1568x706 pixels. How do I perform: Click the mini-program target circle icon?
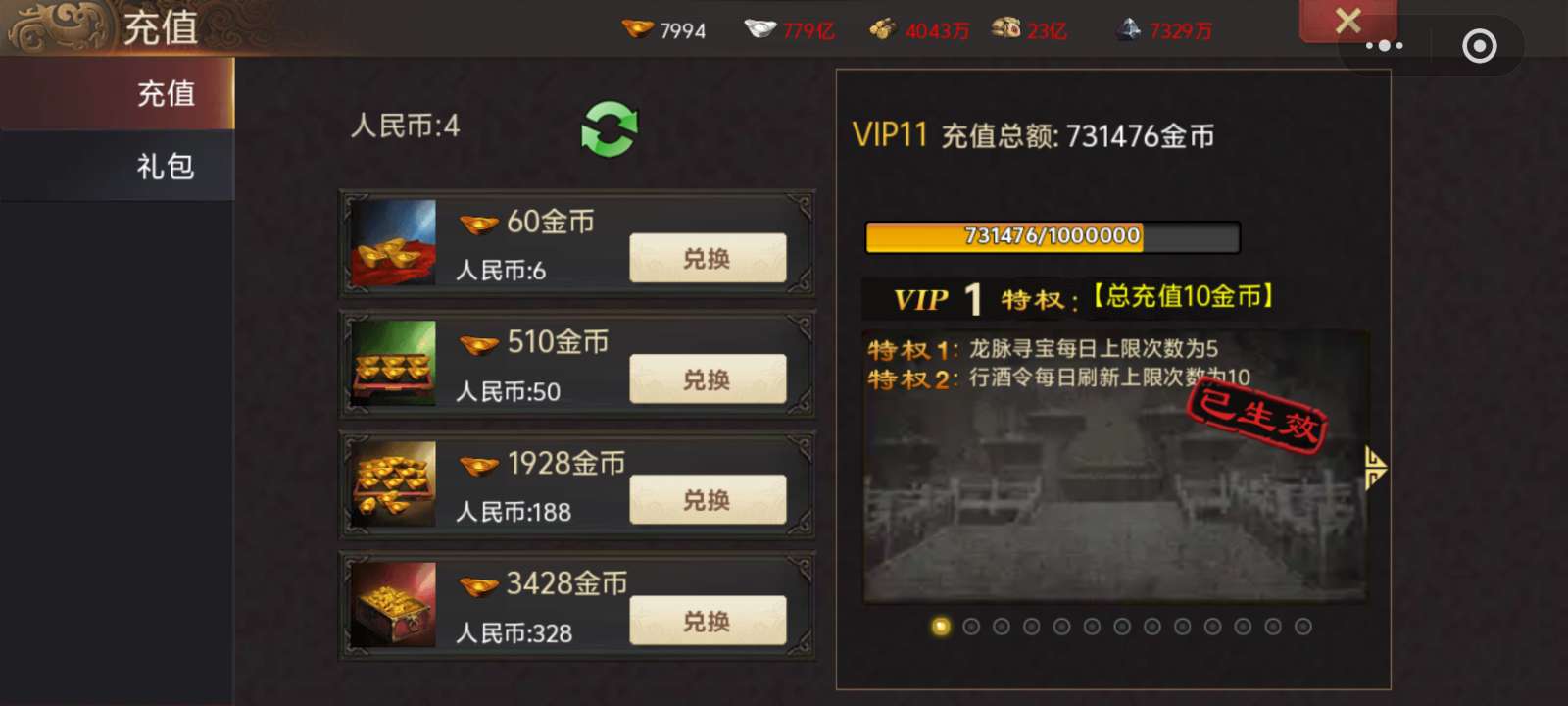[x=1479, y=45]
